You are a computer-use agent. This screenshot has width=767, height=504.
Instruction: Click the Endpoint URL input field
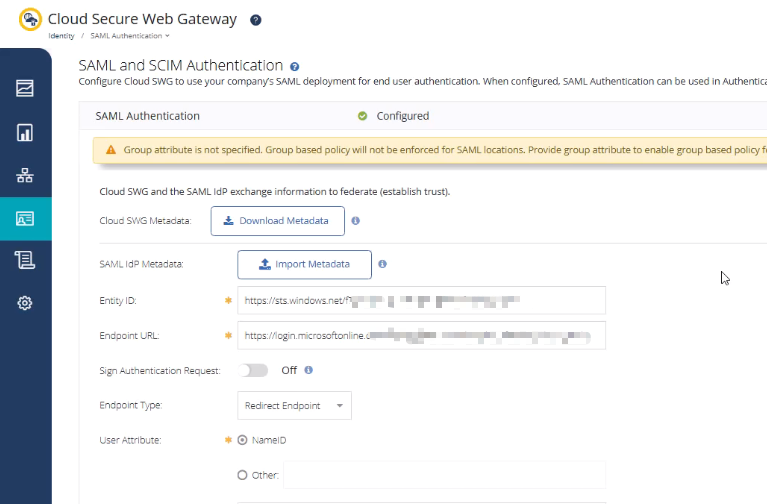(x=422, y=336)
